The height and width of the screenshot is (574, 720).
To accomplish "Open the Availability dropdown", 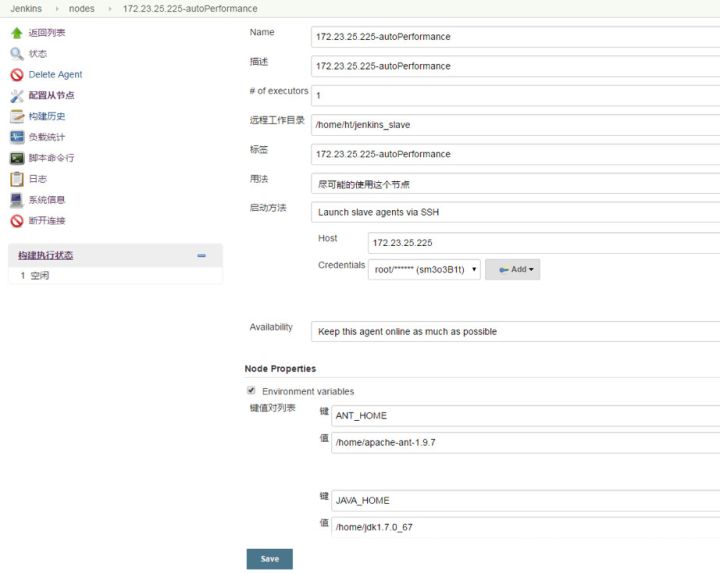I will pos(515,332).
